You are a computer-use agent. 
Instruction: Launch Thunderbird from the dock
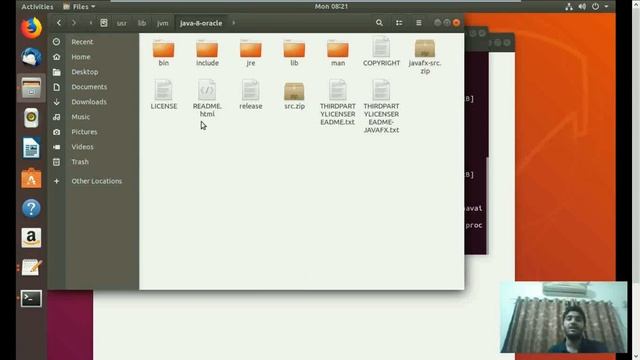click(31, 57)
